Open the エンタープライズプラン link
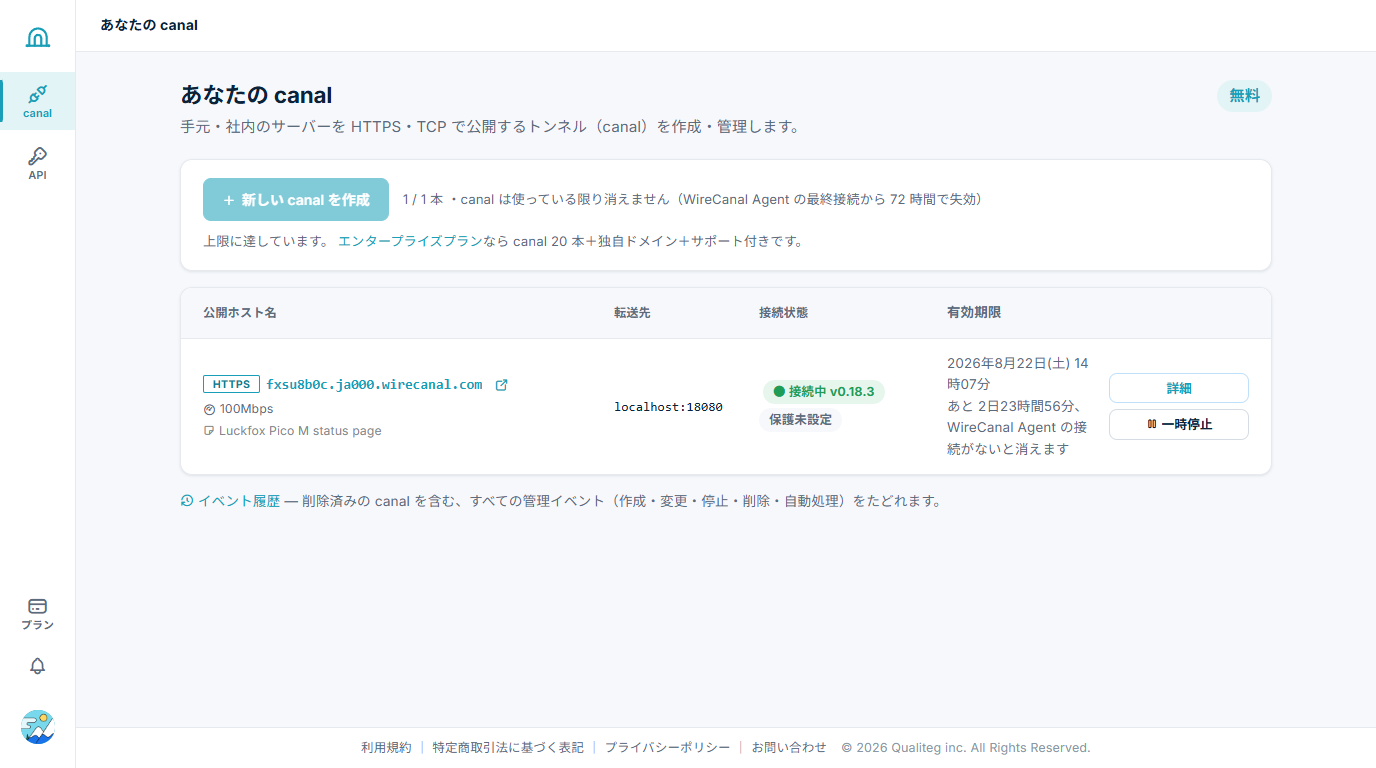 point(410,241)
